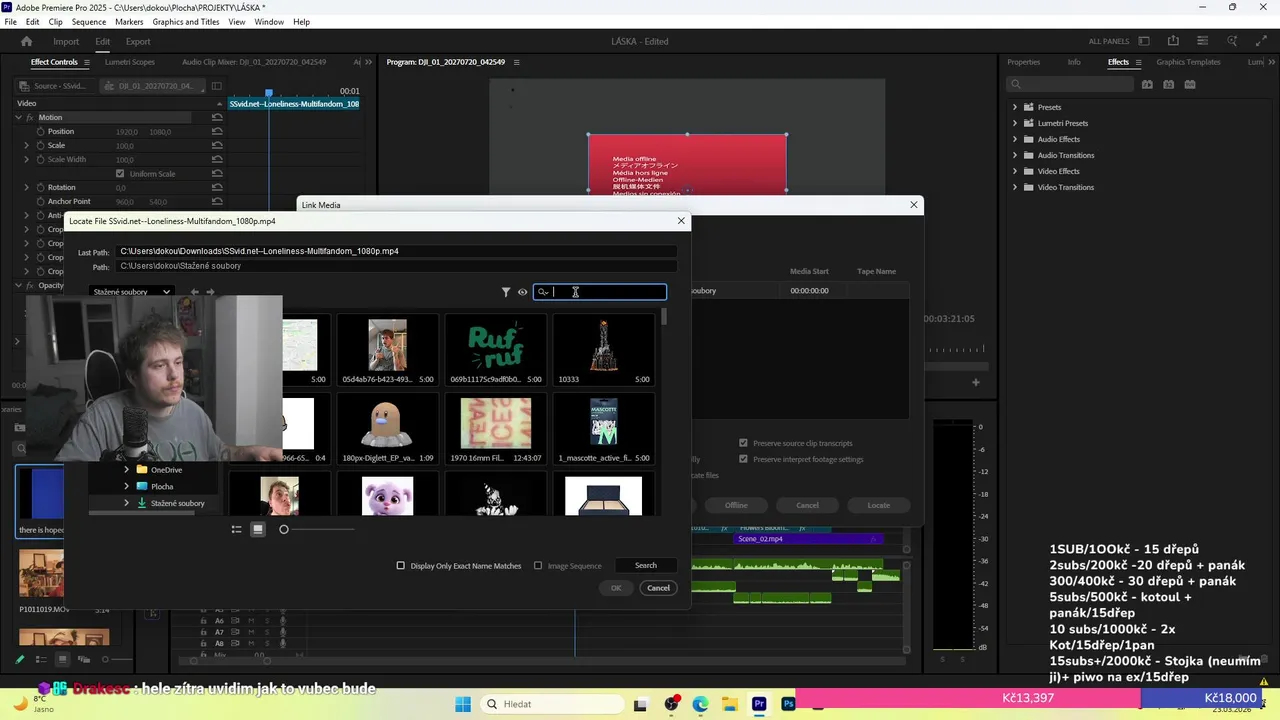Enable Display Only Exact Name Matches
This screenshot has width=1280, height=720.
401,566
